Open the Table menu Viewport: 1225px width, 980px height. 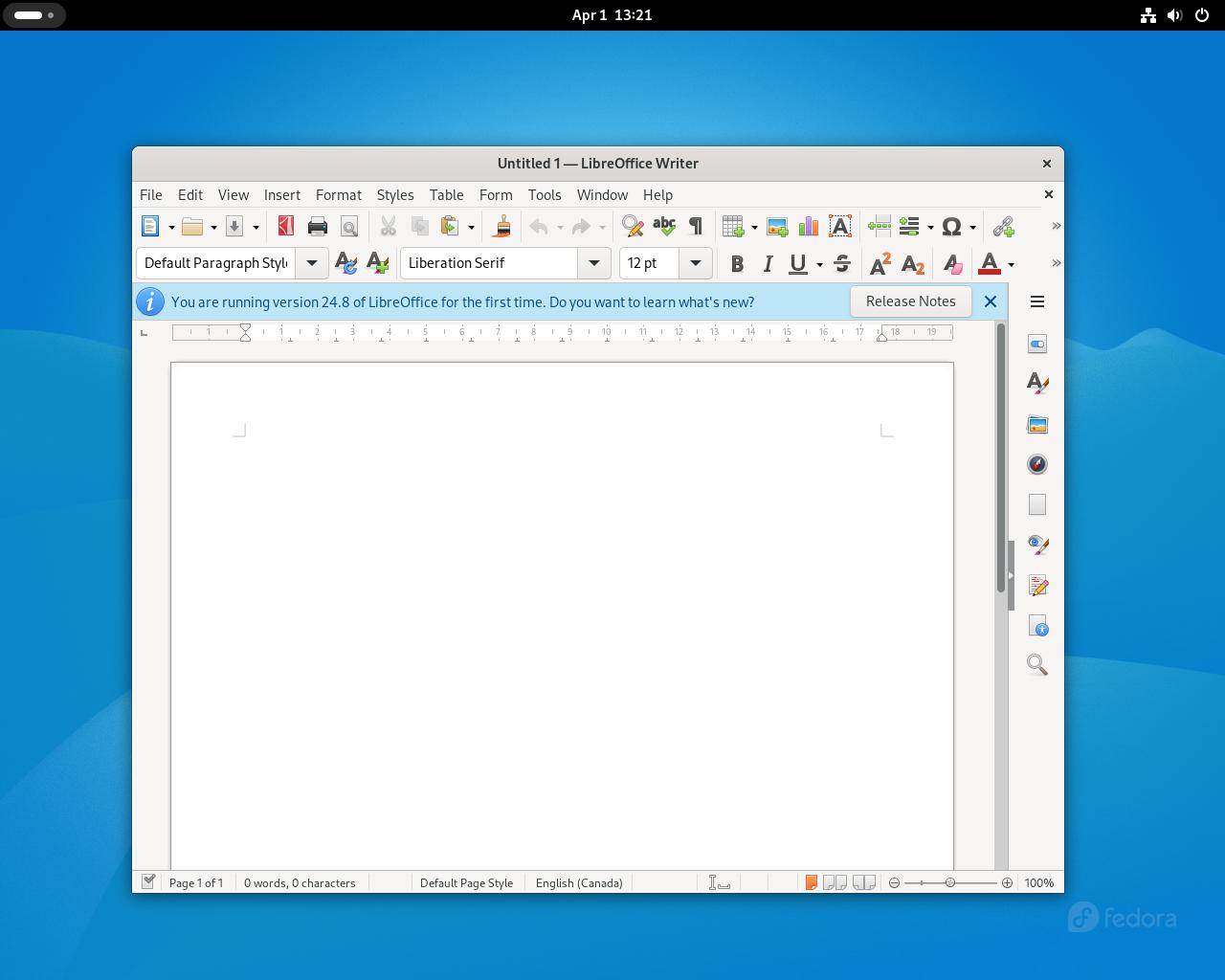point(447,194)
